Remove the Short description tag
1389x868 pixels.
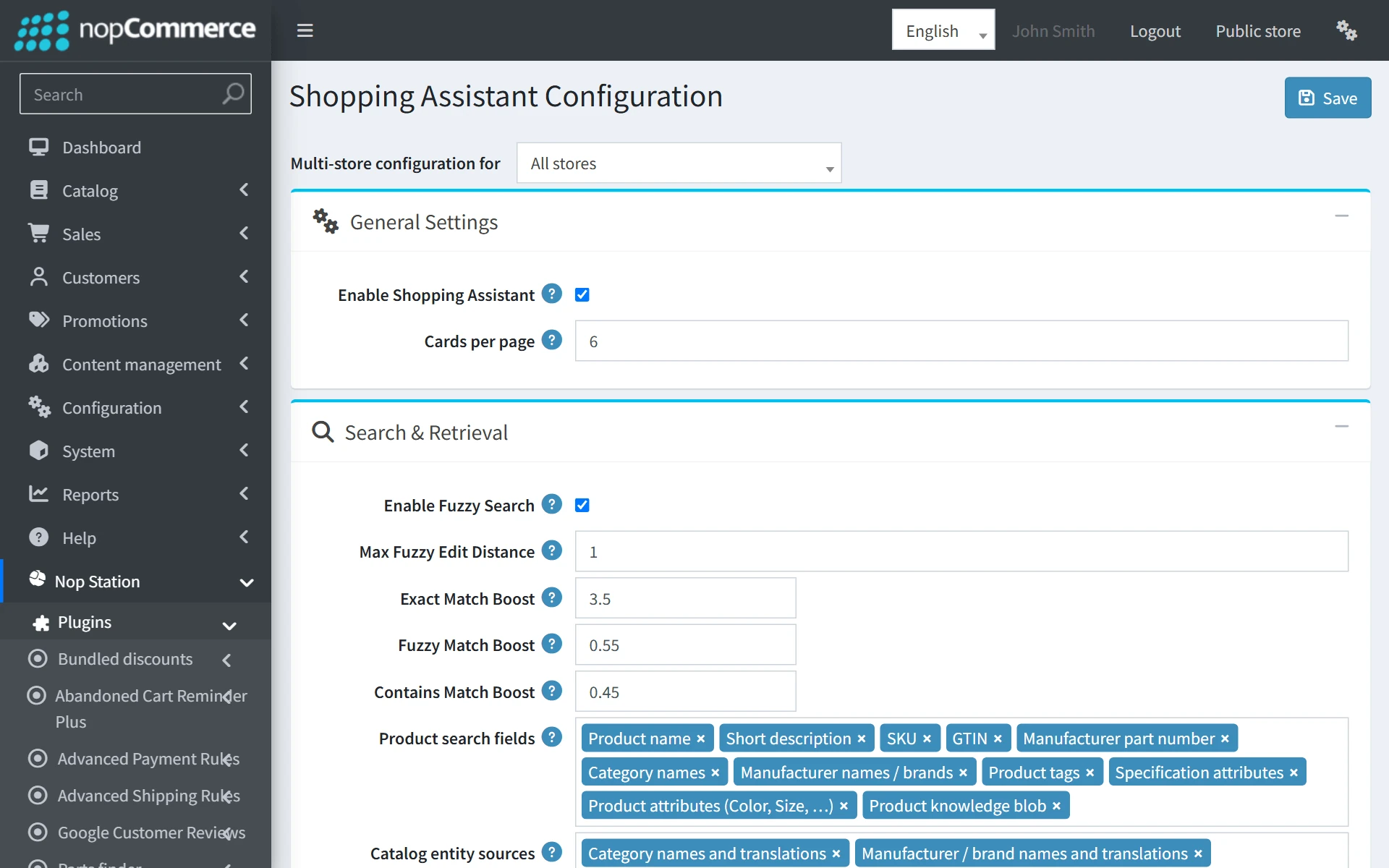pos(861,739)
